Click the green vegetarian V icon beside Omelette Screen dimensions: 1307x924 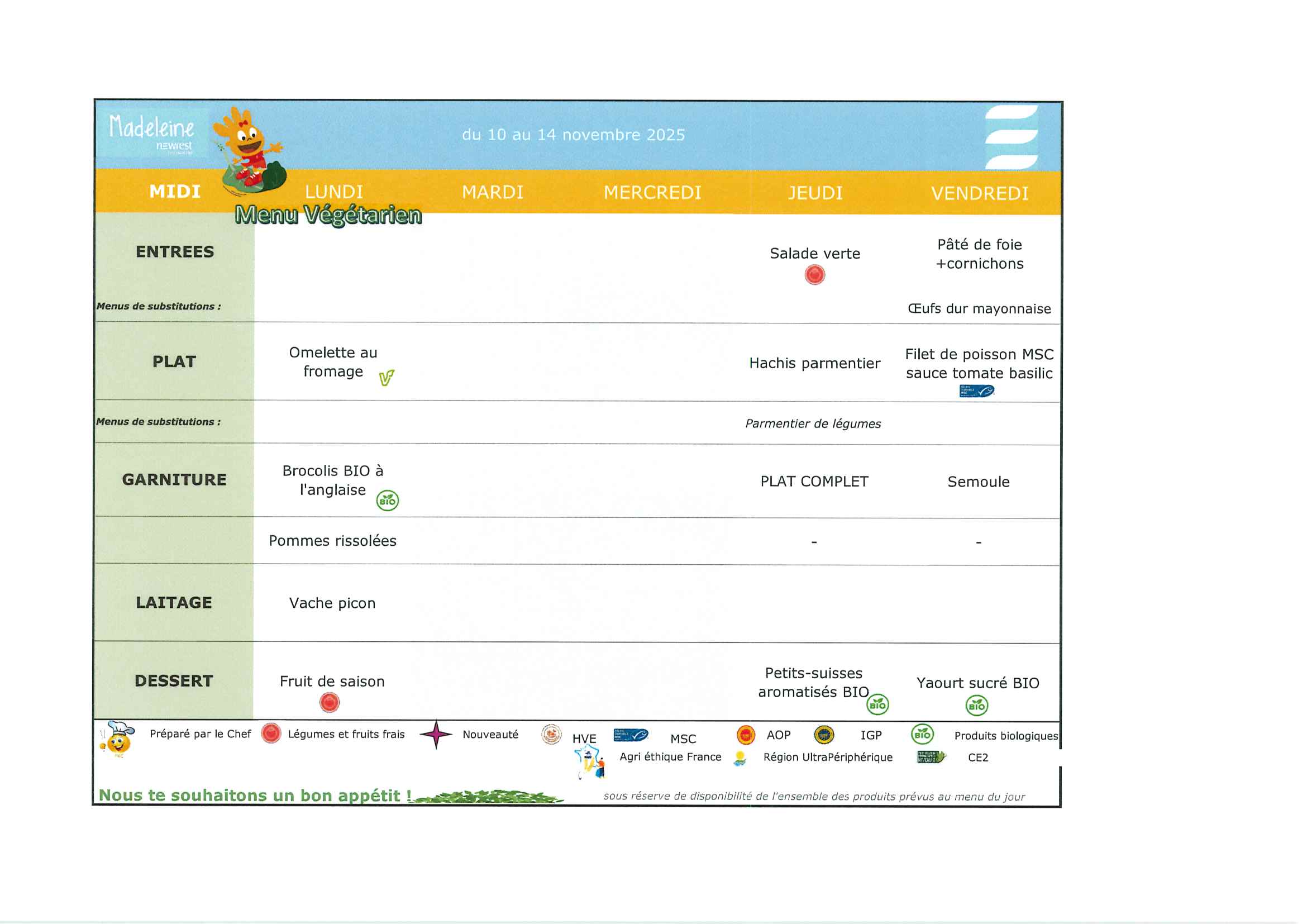[x=387, y=378]
